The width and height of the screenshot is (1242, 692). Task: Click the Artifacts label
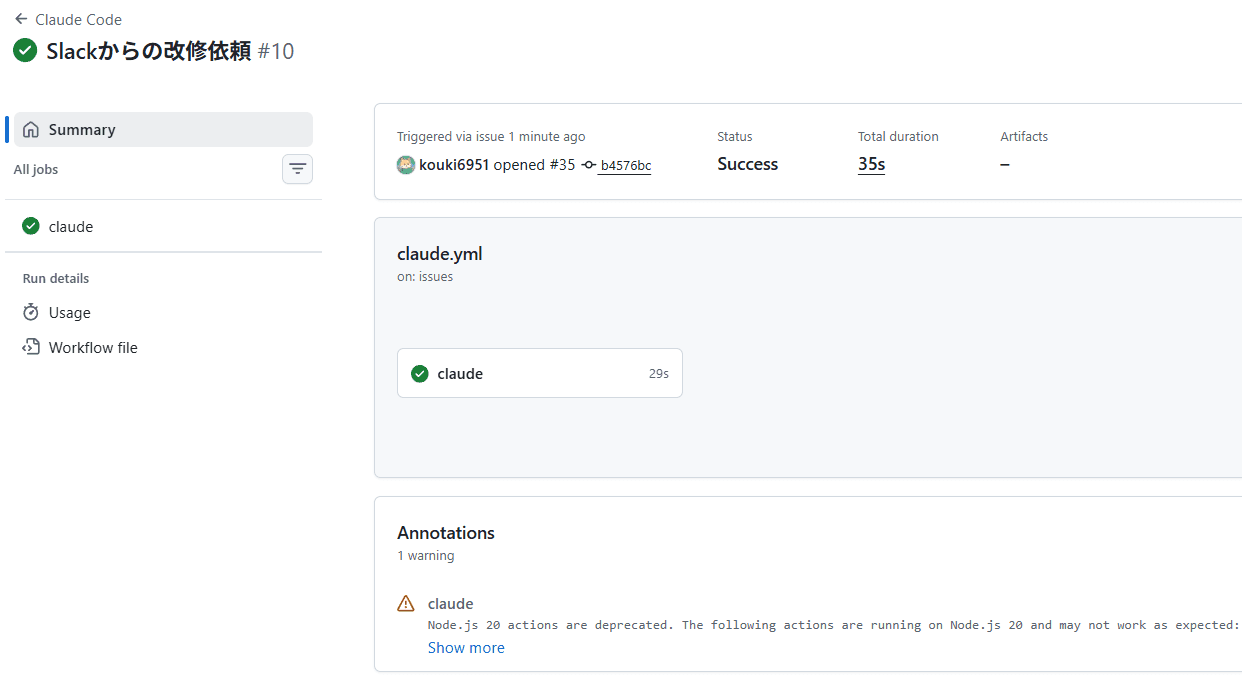1024,136
